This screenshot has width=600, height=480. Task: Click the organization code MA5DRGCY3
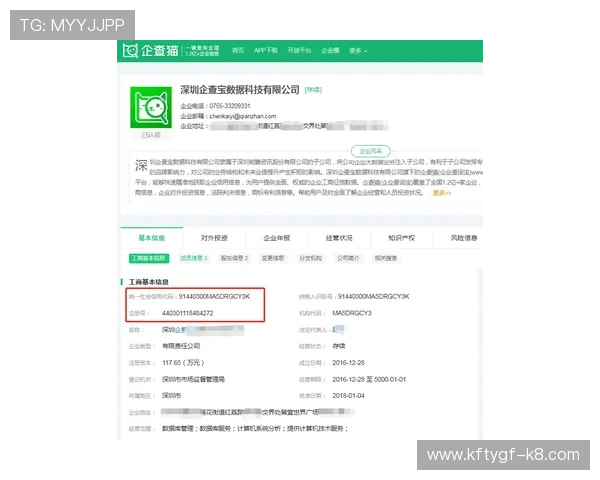tap(352, 313)
